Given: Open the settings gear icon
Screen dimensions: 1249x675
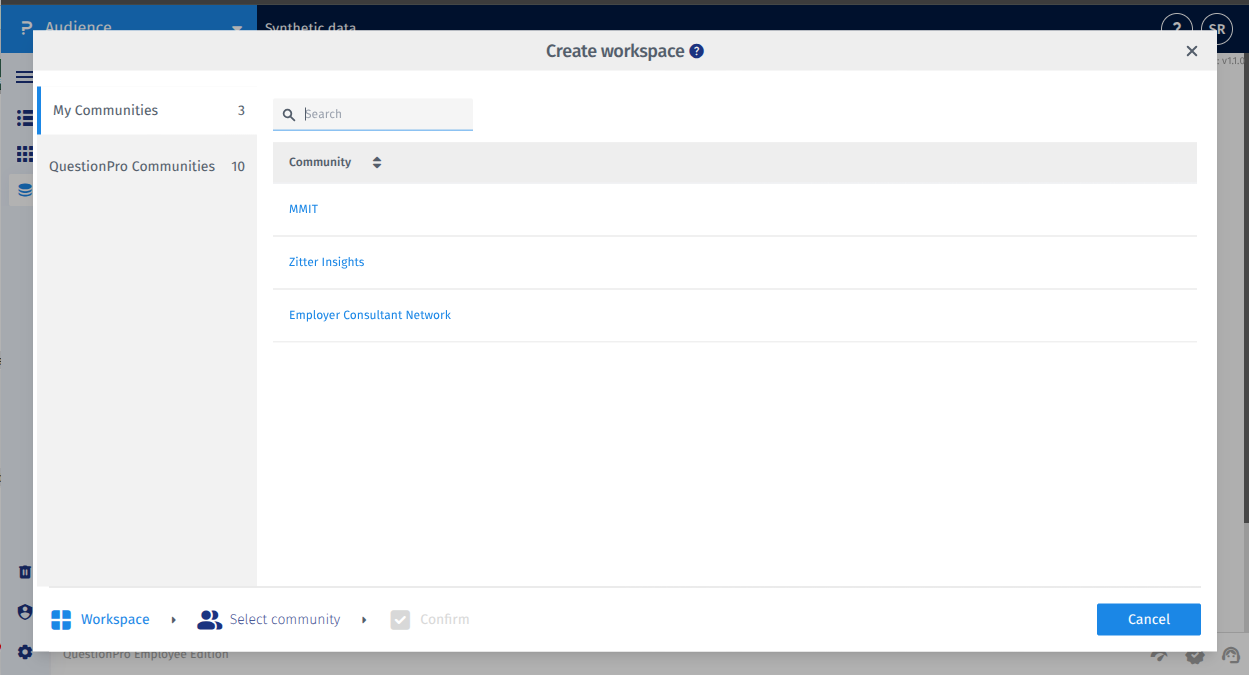Looking at the screenshot, I should point(25,652).
